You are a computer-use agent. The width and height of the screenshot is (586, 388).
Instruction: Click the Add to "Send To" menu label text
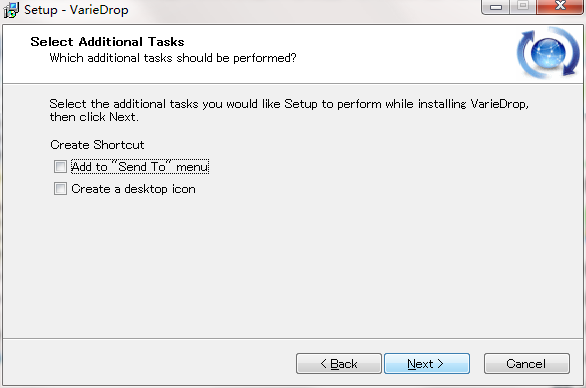point(140,166)
